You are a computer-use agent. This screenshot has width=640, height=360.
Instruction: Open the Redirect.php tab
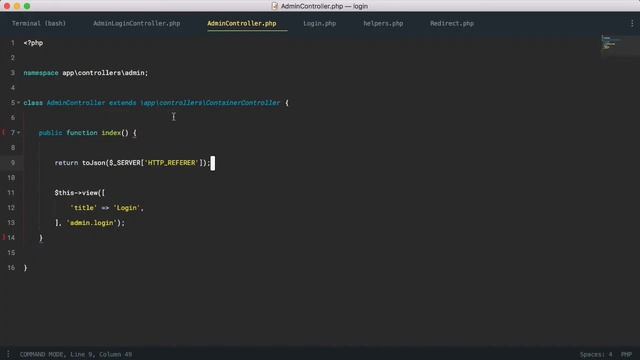click(452, 24)
